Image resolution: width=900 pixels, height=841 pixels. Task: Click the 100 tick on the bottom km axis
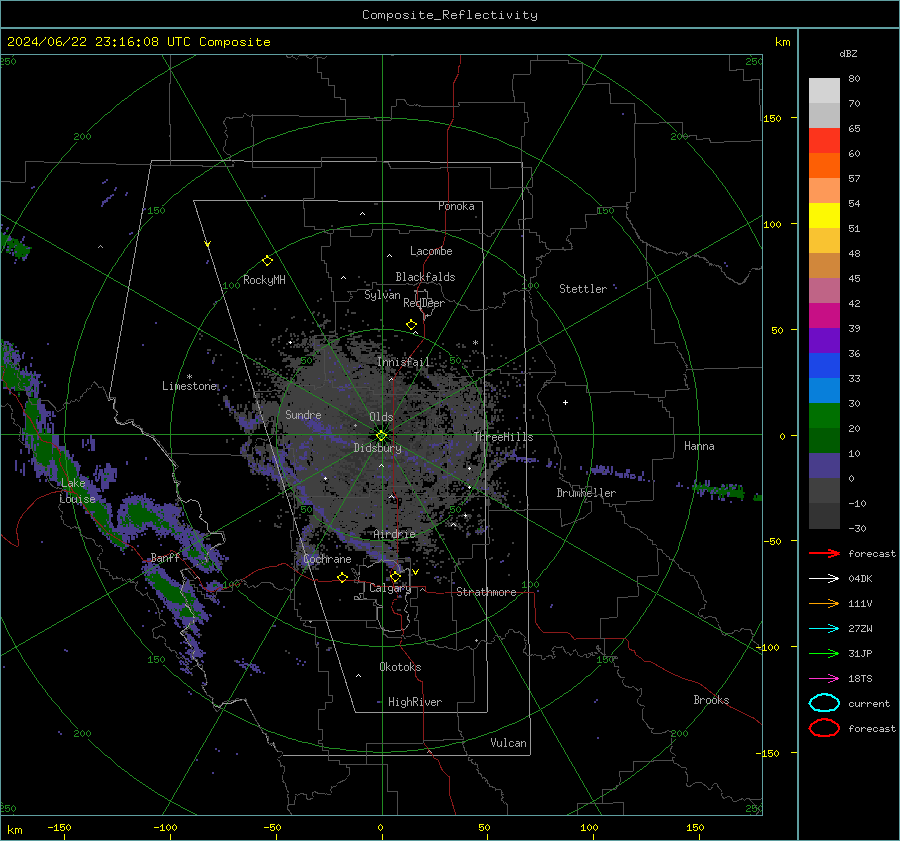point(589,827)
